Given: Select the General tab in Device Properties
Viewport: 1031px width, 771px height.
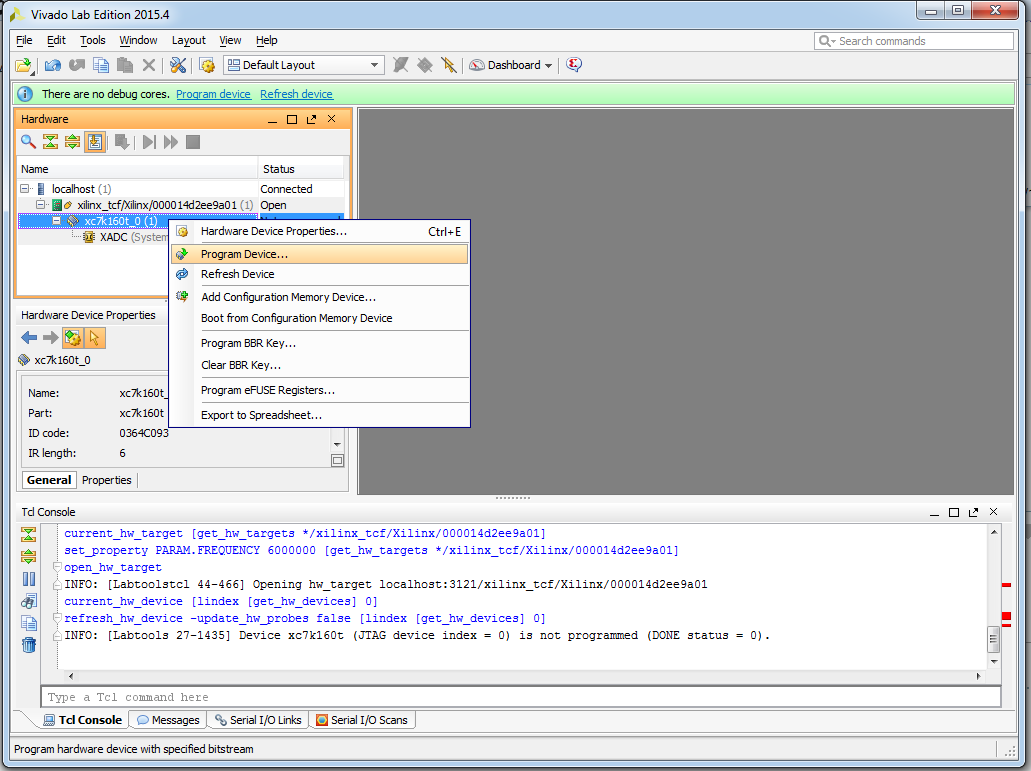Looking at the screenshot, I should coord(49,480).
